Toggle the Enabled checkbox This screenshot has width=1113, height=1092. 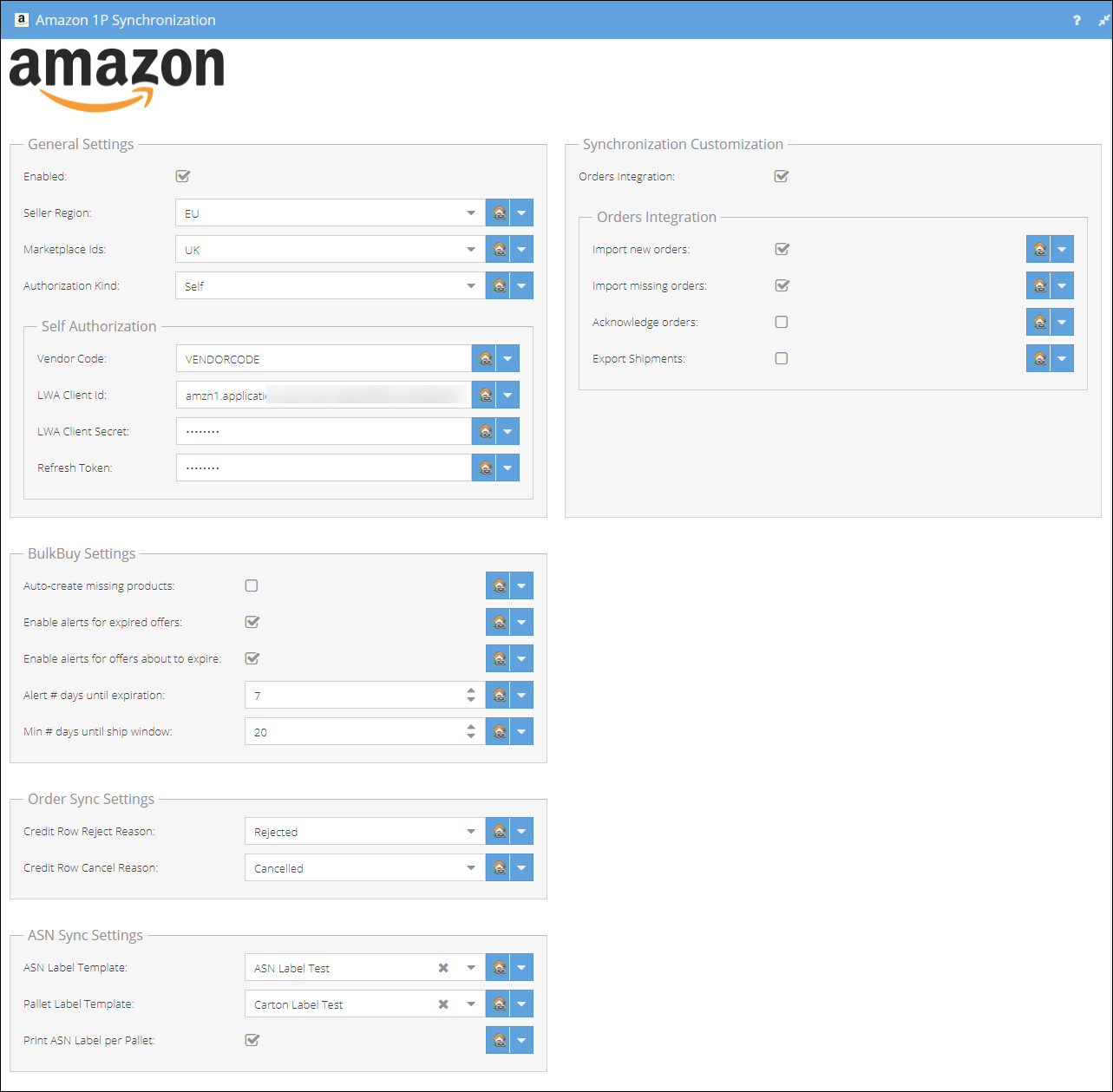[x=182, y=176]
